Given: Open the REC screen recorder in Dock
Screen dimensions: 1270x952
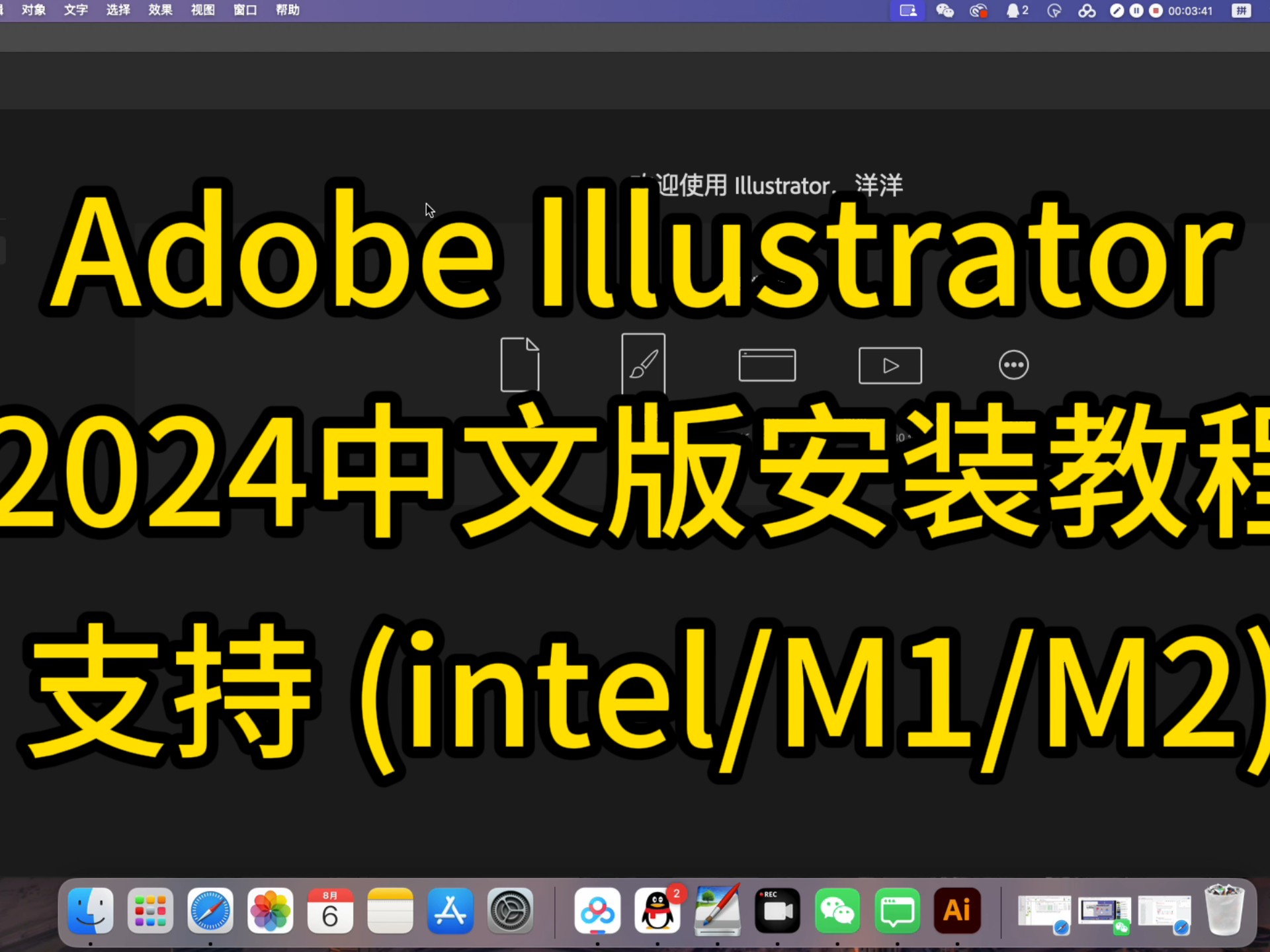Looking at the screenshot, I should (x=777, y=910).
